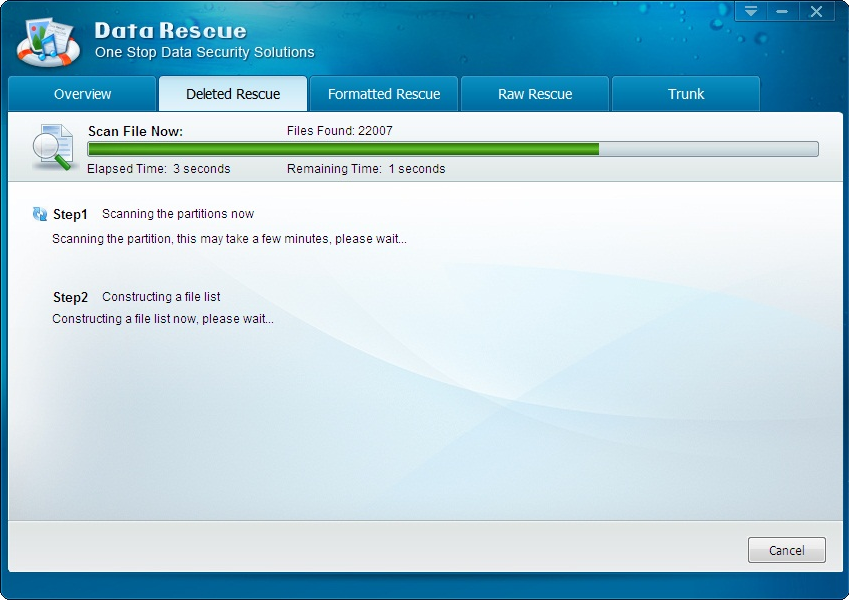The image size is (849, 600).
Task: Switch to the Trunk tab
Action: (686, 94)
